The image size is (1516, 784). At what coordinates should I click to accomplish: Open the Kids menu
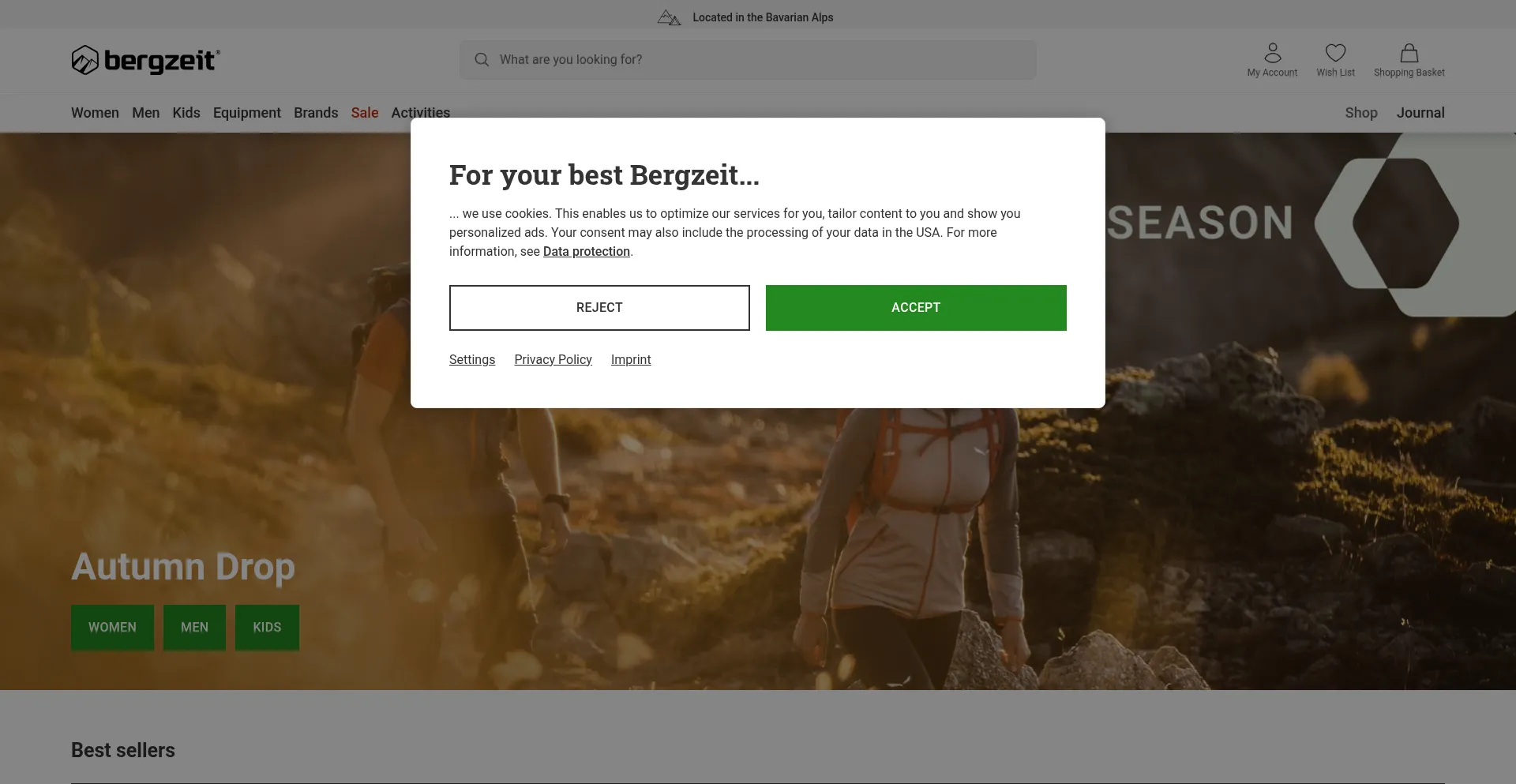(186, 113)
